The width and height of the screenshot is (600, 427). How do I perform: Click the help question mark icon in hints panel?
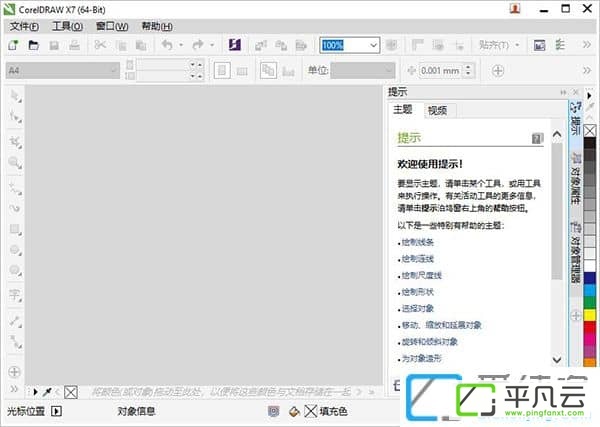click(x=538, y=138)
